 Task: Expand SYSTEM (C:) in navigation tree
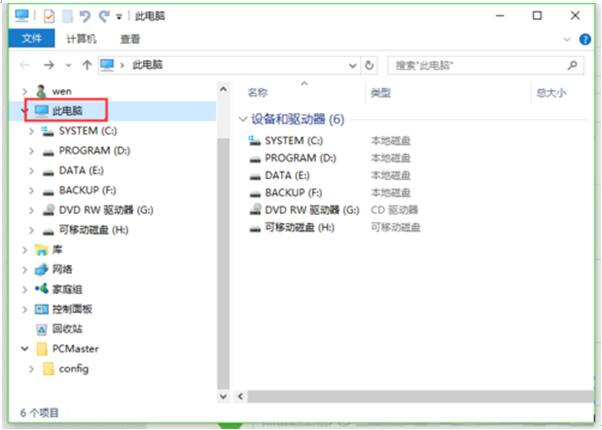point(31,131)
